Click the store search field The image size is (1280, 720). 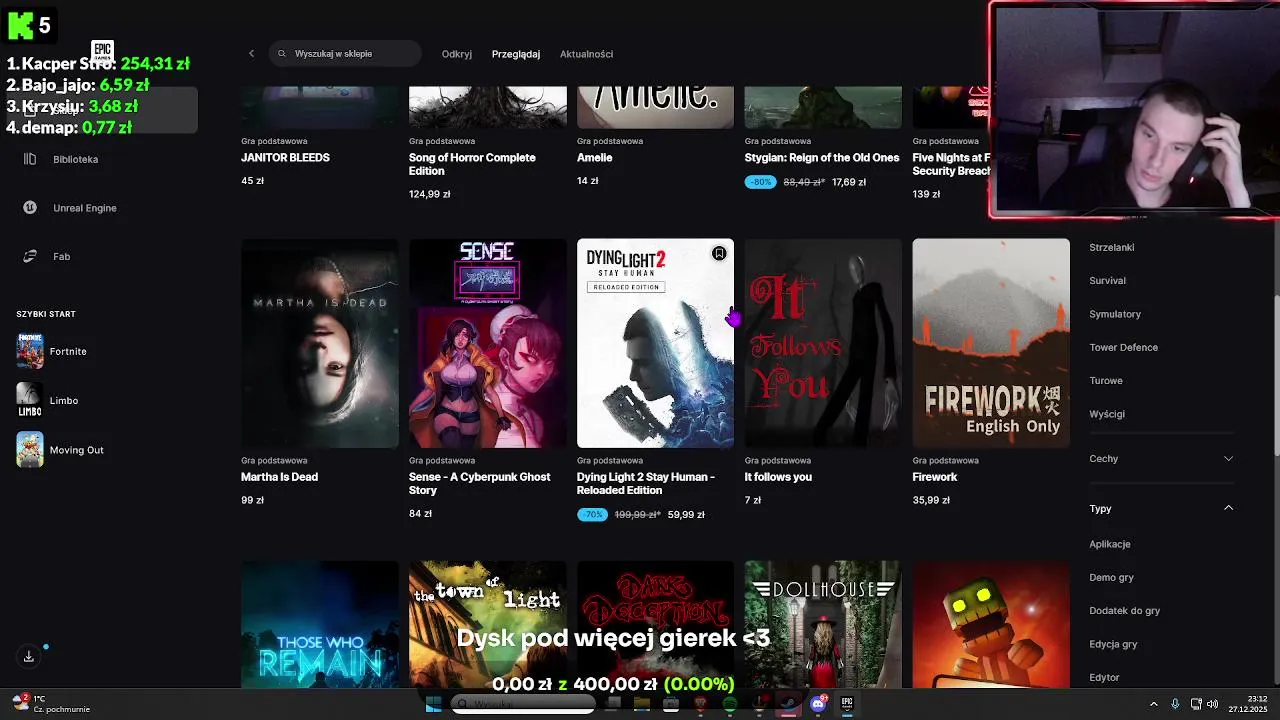(x=345, y=53)
